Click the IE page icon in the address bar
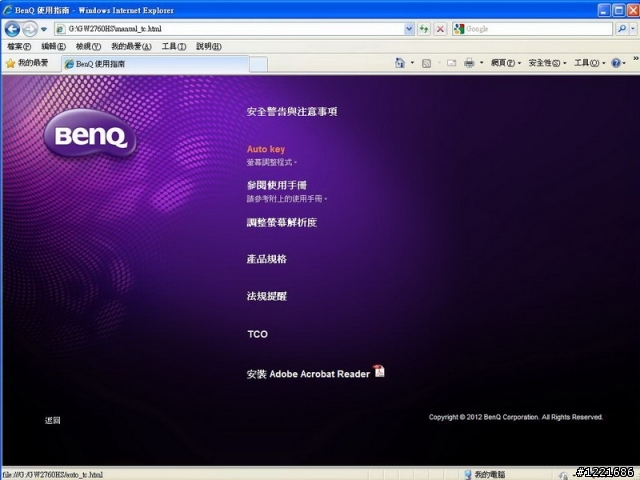Image resolution: width=640 pixels, height=480 pixels. (x=60, y=29)
